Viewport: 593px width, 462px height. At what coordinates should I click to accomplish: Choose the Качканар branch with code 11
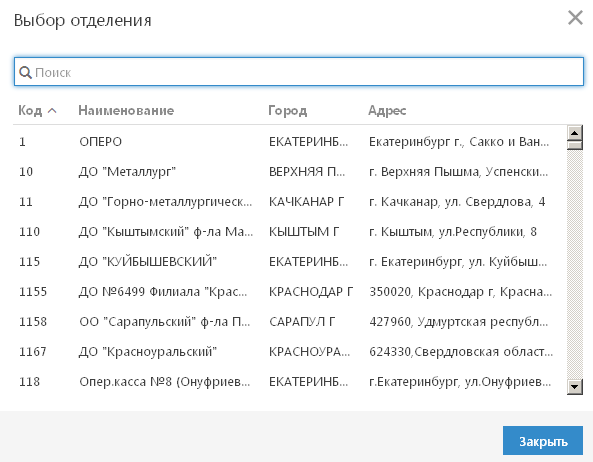click(290, 202)
